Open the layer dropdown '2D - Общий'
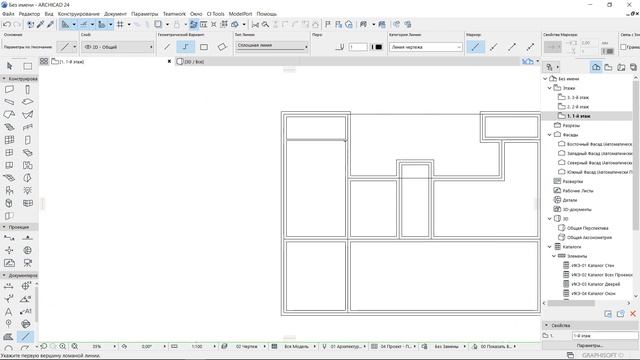640x360 pixels. 118,47
